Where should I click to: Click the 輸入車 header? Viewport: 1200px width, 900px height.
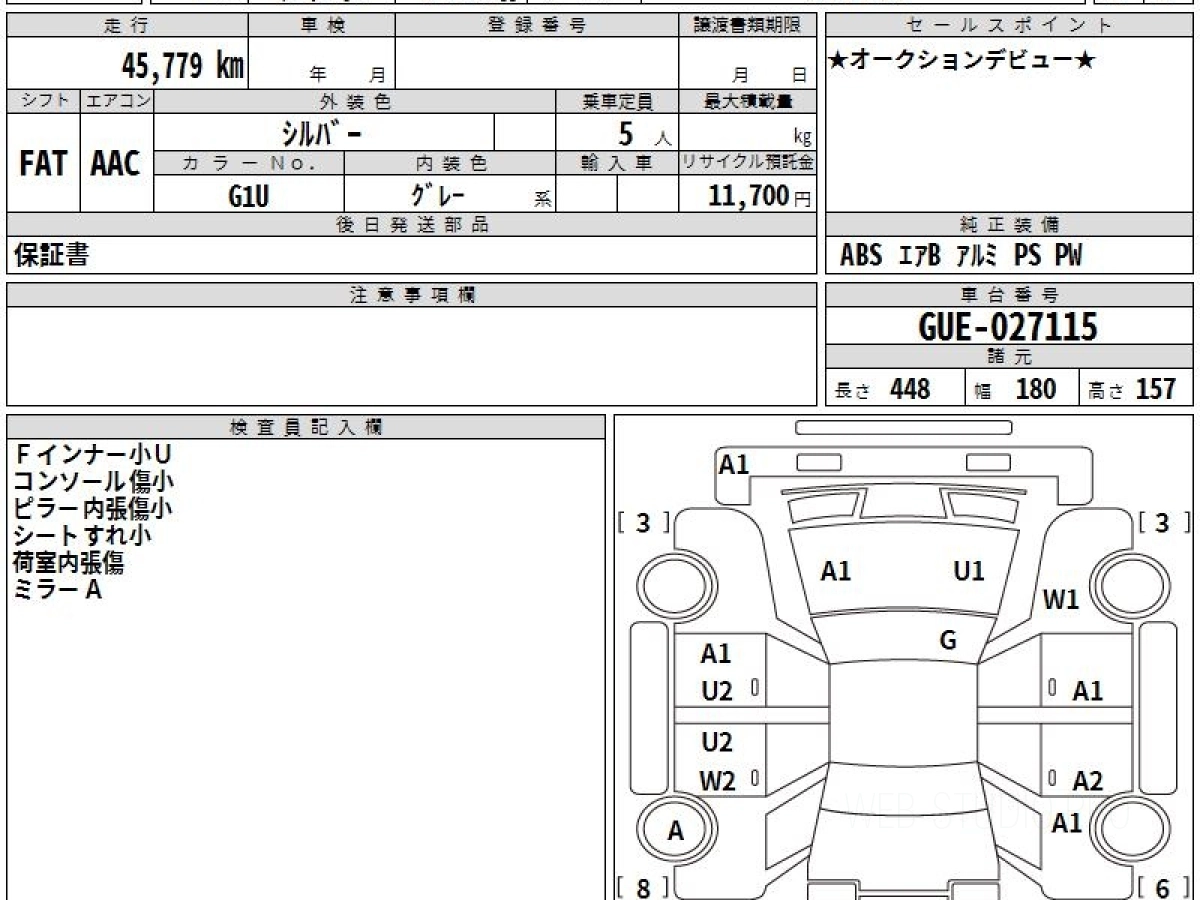point(617,163)
